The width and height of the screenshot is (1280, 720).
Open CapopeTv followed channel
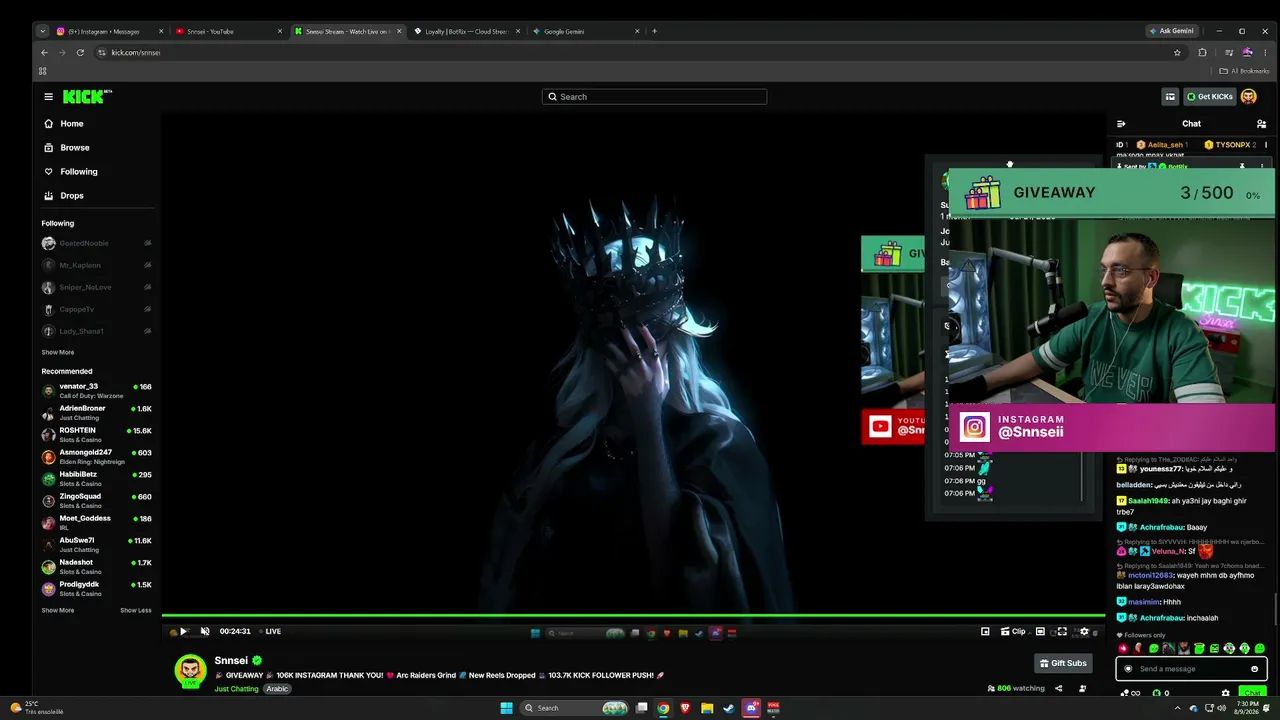96,309
